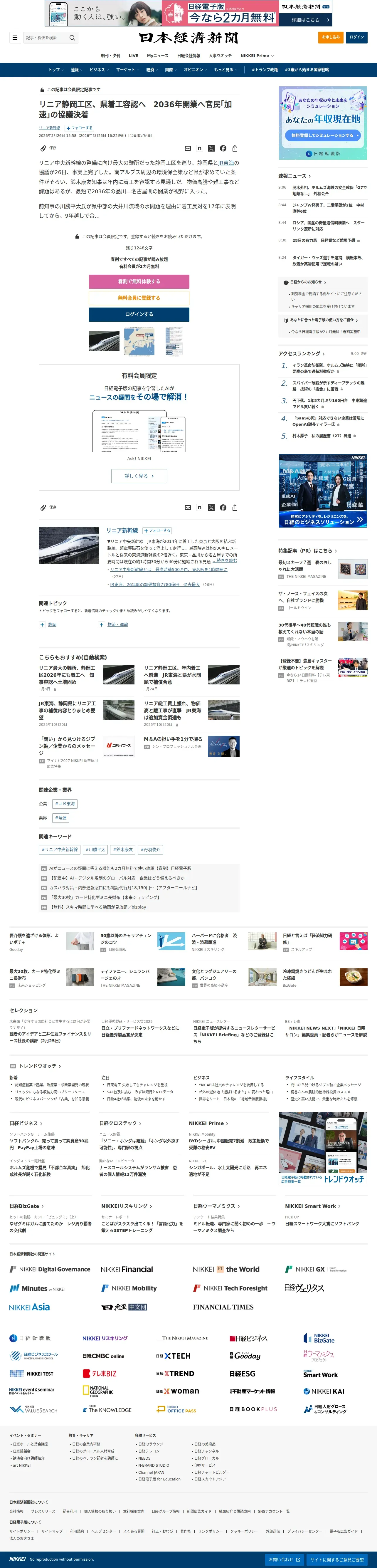Open top banner ad 詳細はこちら
377x1568 pixels.
pyautogui.click(x=305, y=19)
